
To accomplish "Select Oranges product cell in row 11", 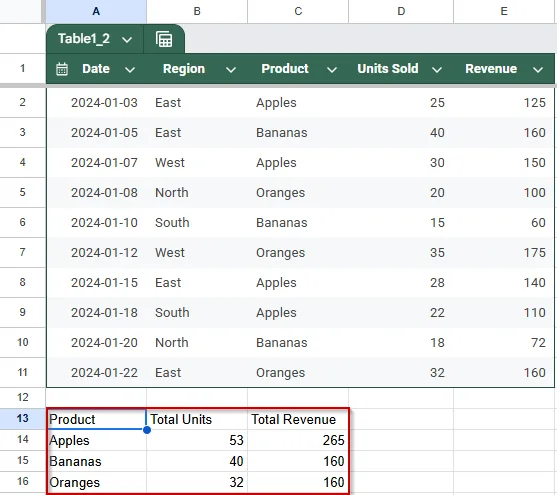I will click(298, 372).
